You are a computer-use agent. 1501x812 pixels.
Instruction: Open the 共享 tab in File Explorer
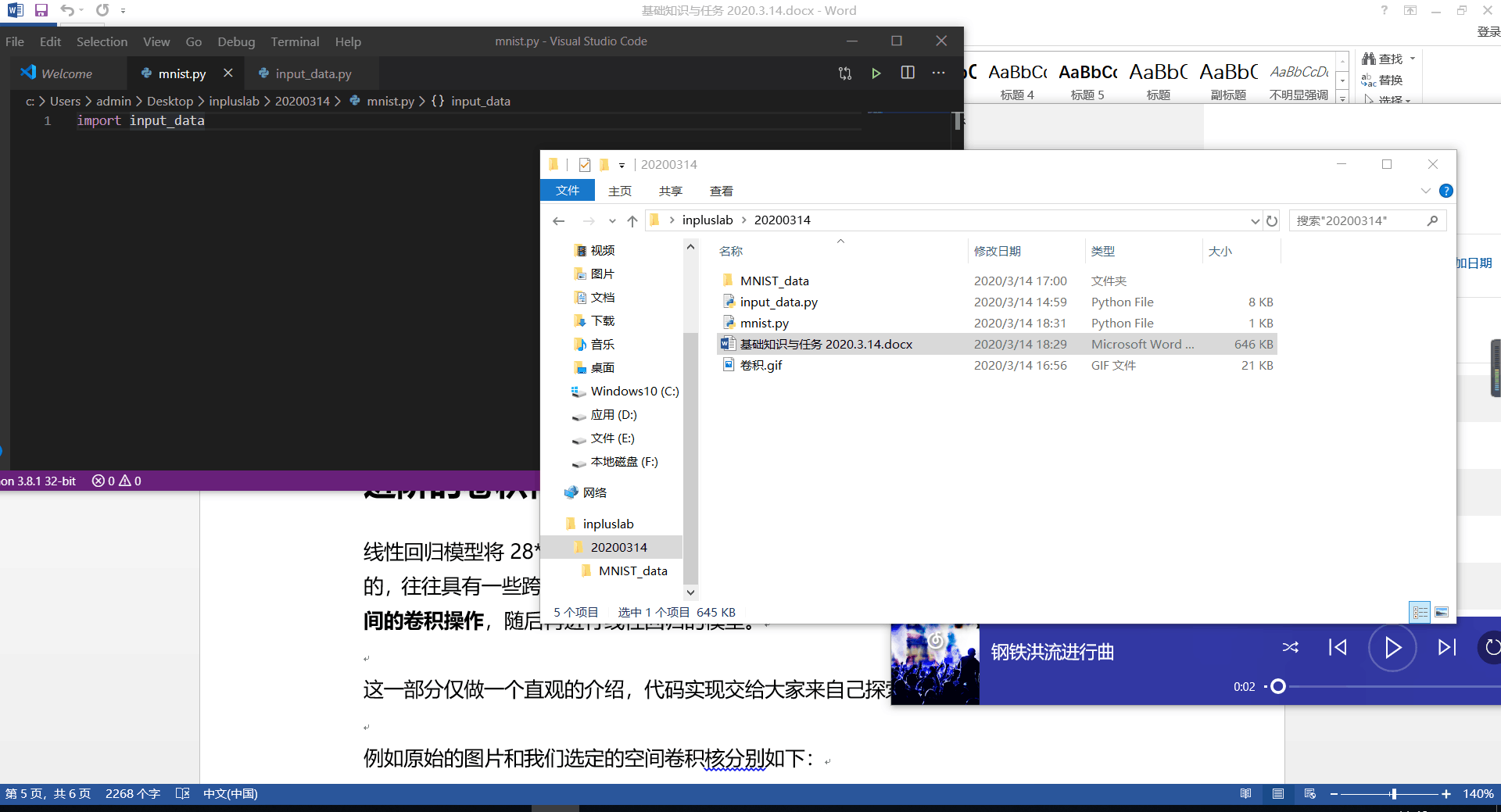coord(670,191)
